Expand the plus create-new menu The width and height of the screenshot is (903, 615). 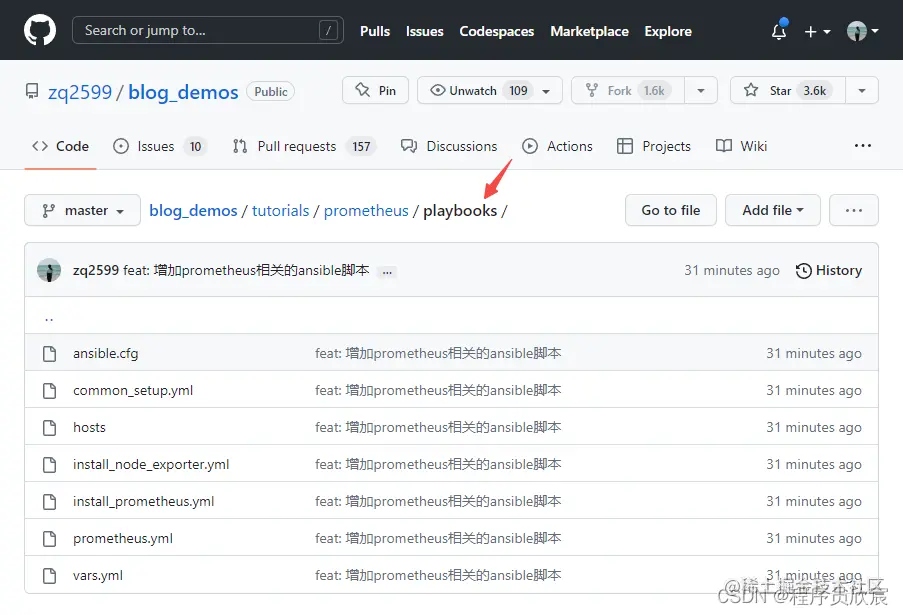coord(817,32)
